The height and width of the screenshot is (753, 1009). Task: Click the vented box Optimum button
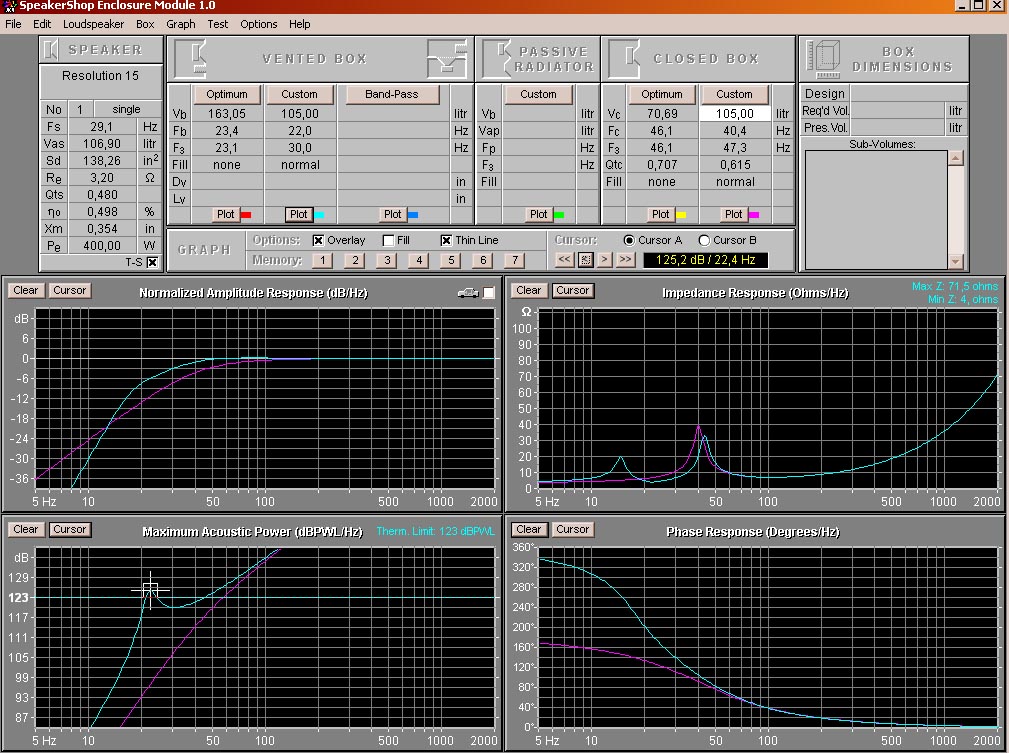coord(226,94)
